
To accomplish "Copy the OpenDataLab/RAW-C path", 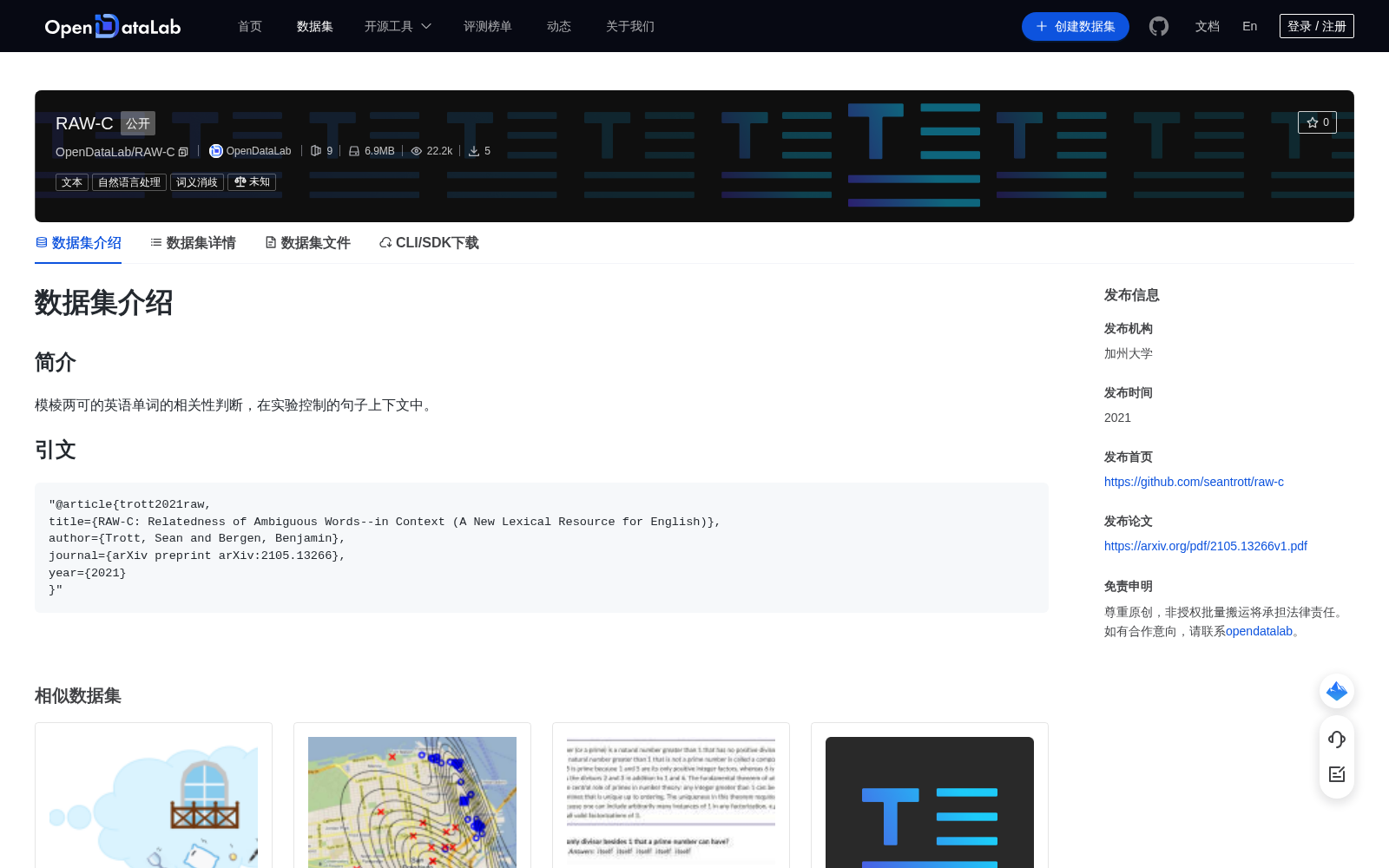I will (183, 152).
